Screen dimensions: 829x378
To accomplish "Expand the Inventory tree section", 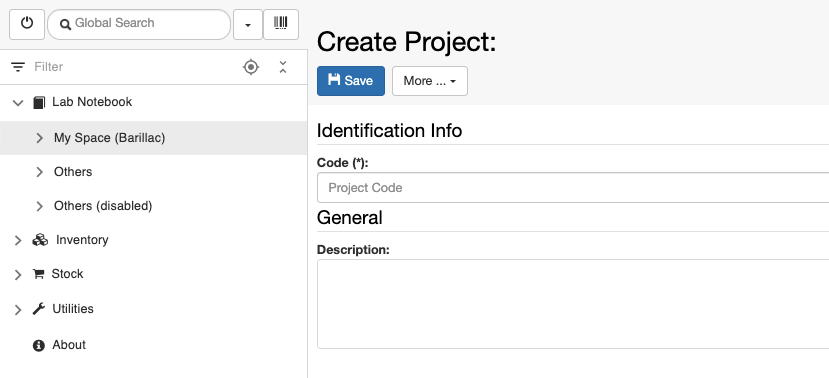I will coord(18,241).
